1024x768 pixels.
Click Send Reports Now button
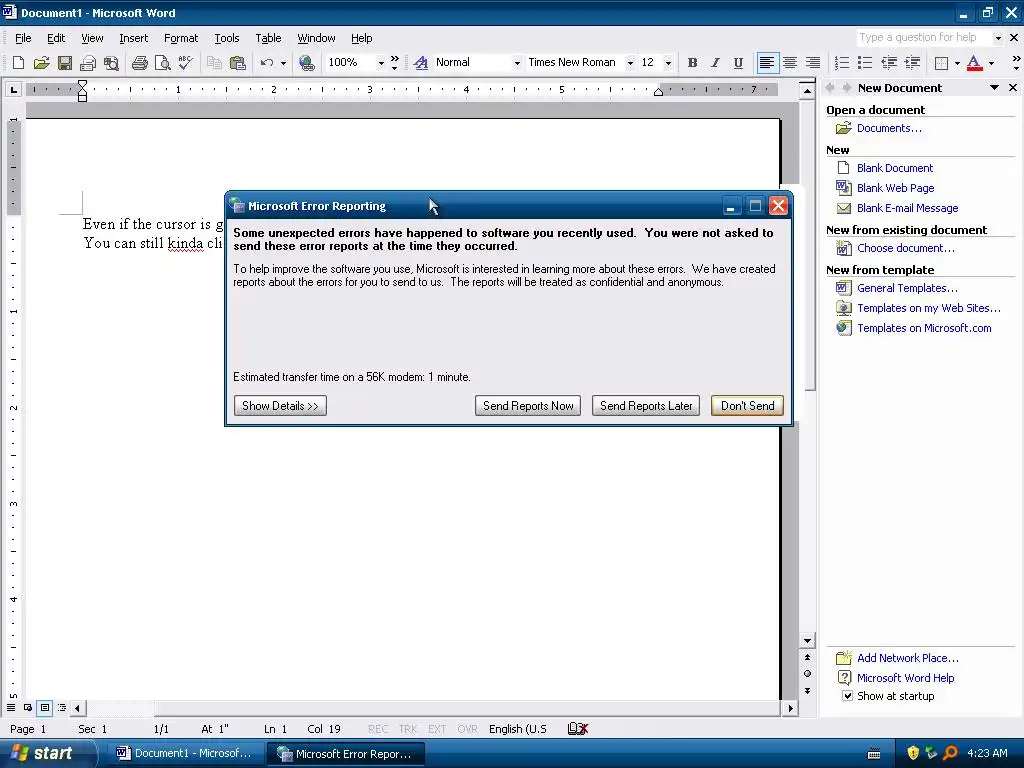528,406
